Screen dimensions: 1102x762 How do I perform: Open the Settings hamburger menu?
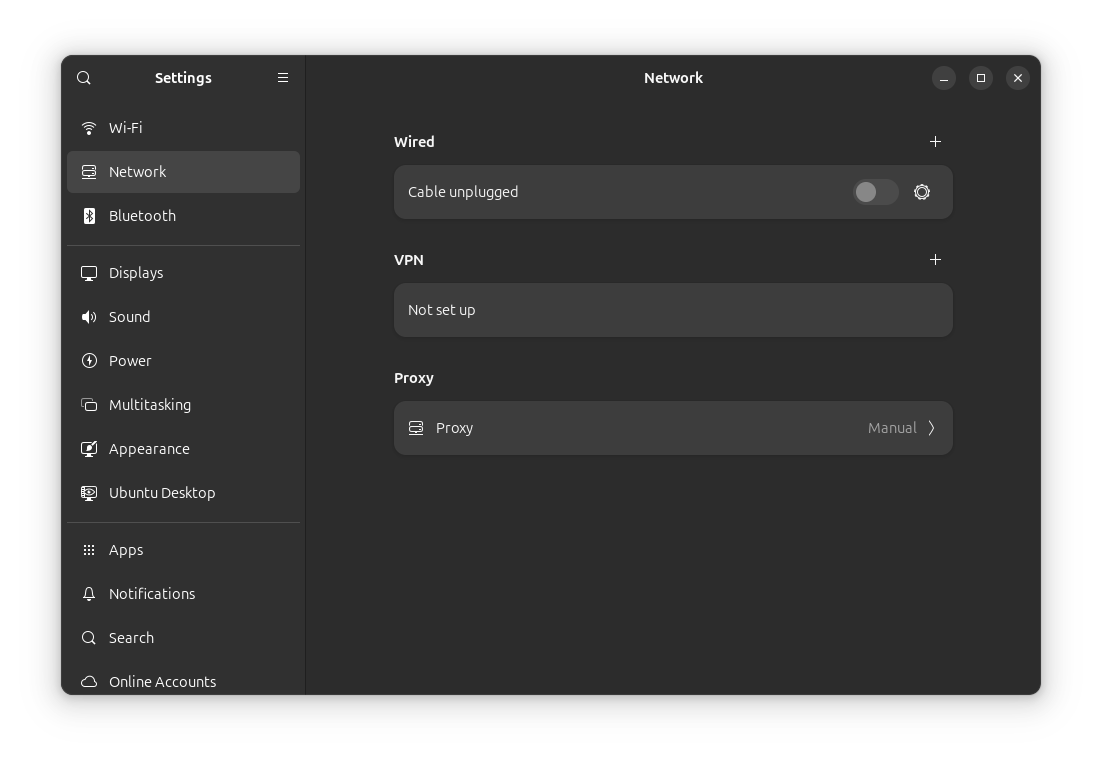point(283,78)
